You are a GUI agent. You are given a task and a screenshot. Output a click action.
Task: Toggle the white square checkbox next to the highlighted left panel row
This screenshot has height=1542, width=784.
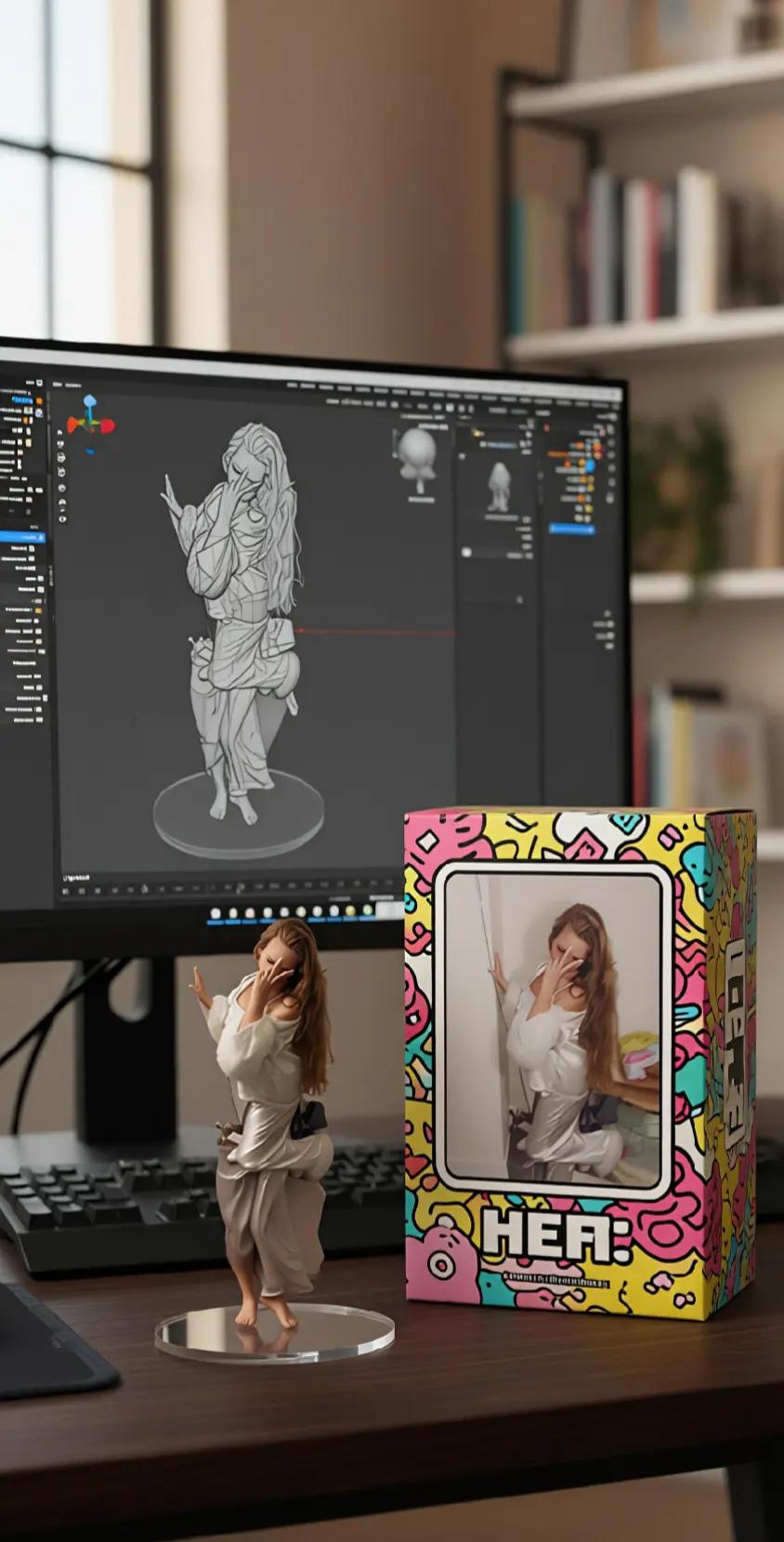click(38, 538)
